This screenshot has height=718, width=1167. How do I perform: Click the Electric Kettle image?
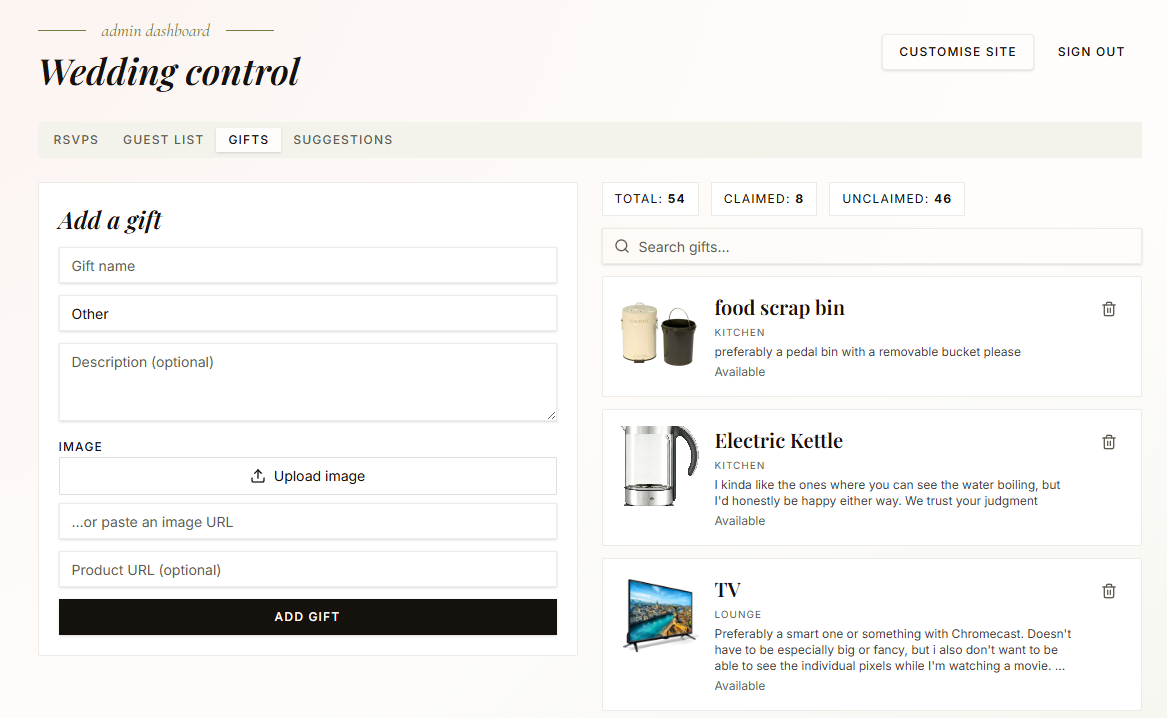click(x=659, y=467)
